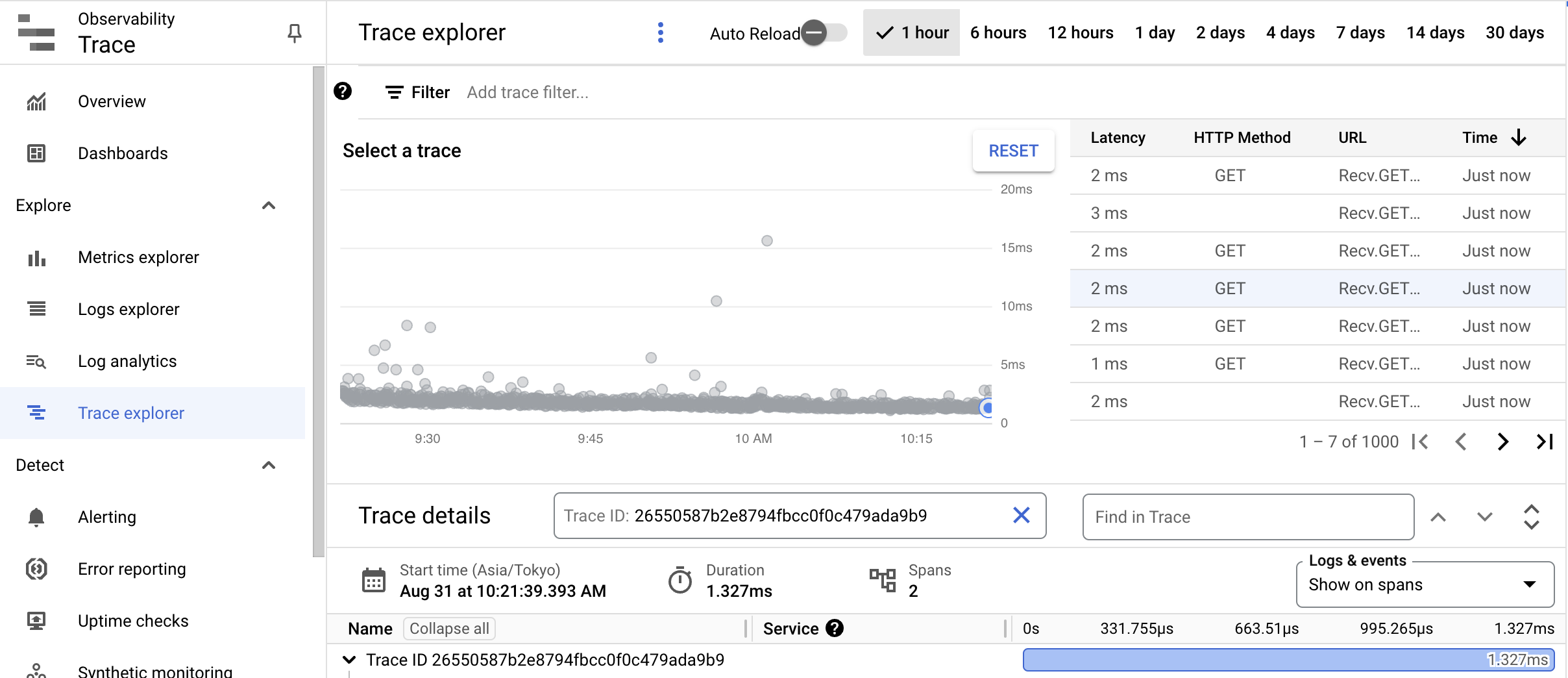Click the filter help question mark icon
Viewport: 1568px width, 678px height.
pyautogui.click(x=343, y=92)
